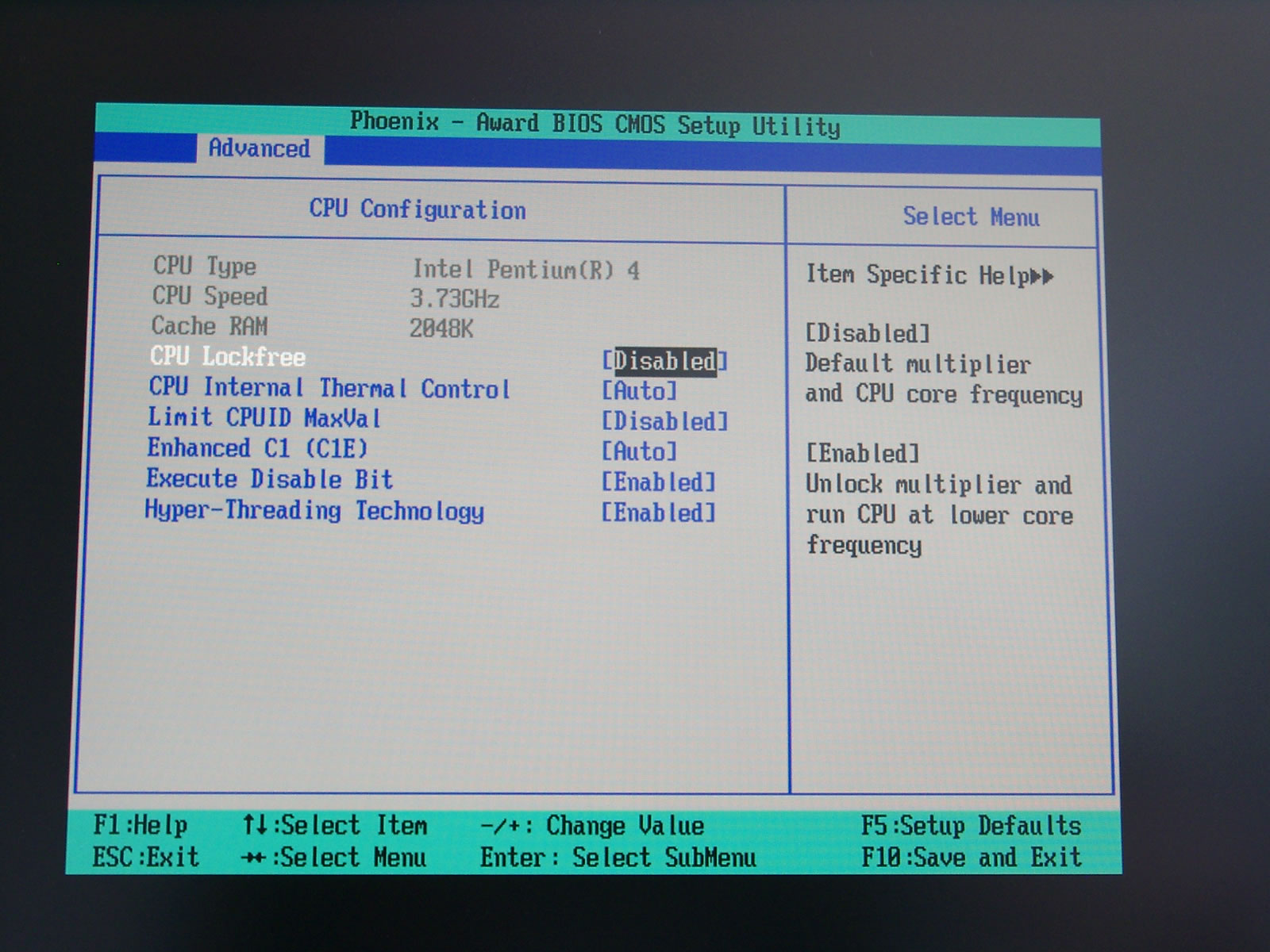
Task: Click the F1:Help hint
Action: (x=140, y=825)
